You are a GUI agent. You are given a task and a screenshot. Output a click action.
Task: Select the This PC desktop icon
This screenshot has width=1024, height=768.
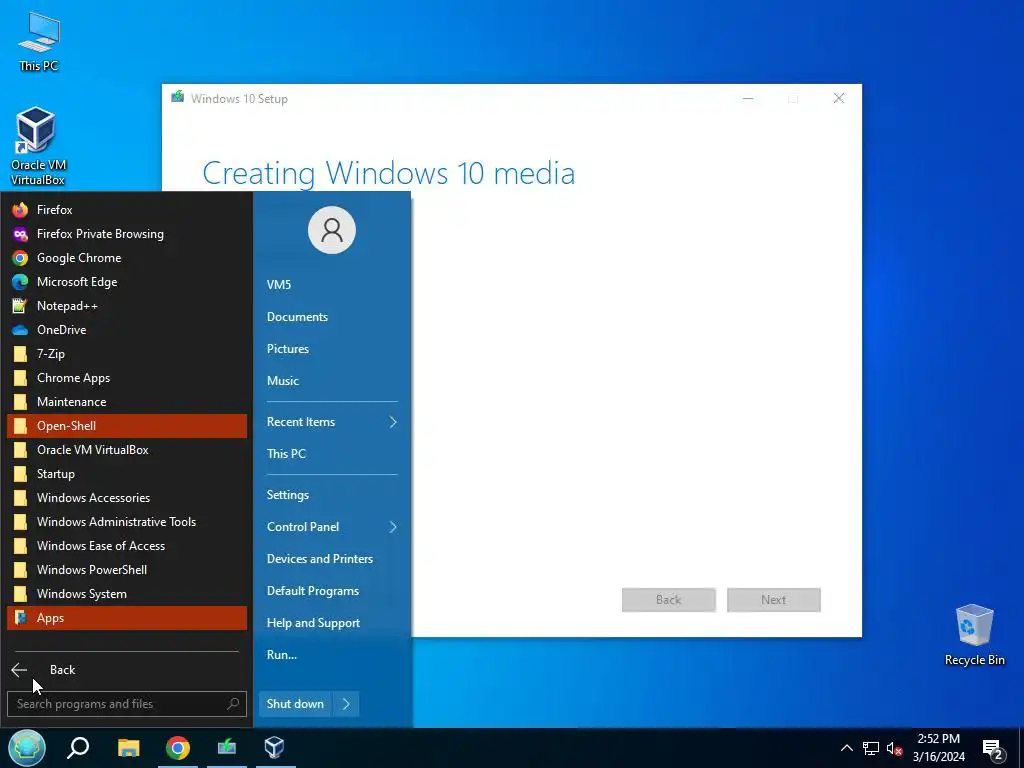[x=39, y=42]
